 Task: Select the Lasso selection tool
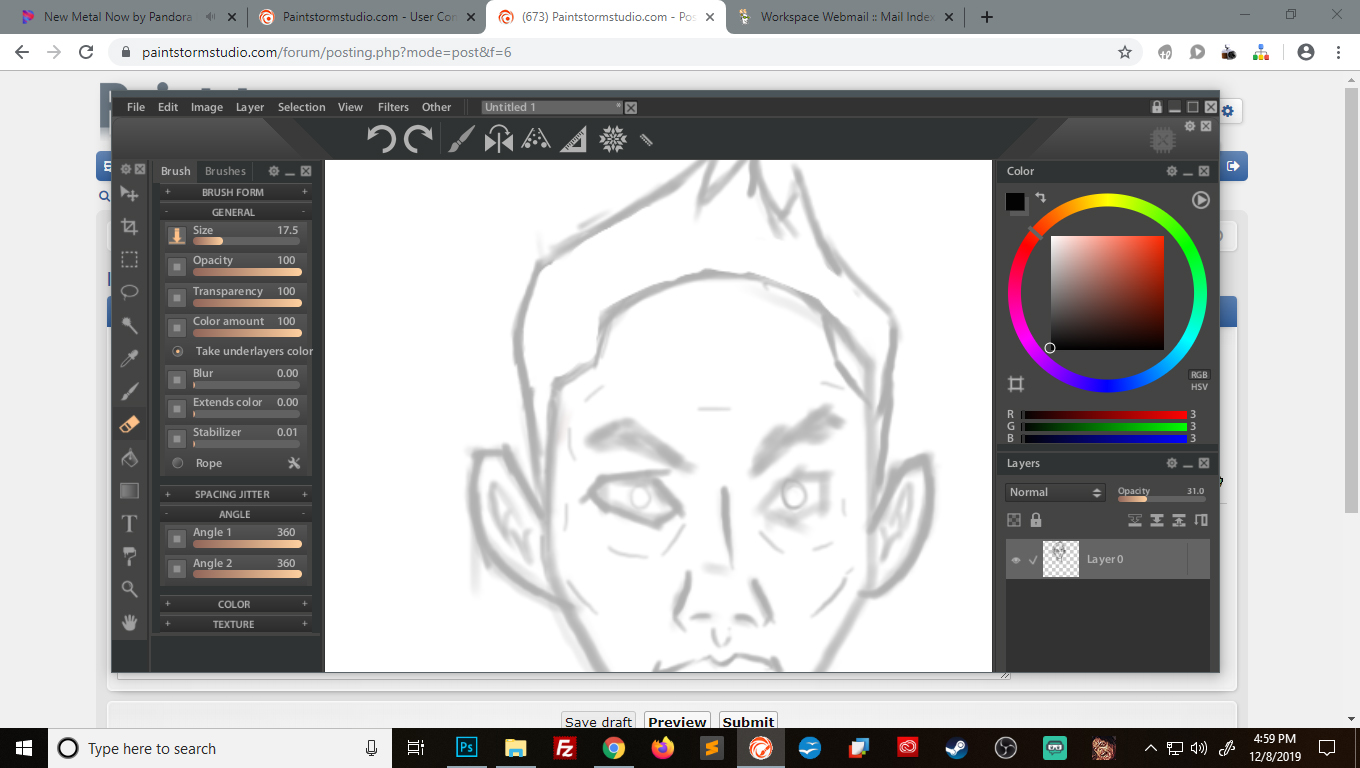(x=129, y=292)
